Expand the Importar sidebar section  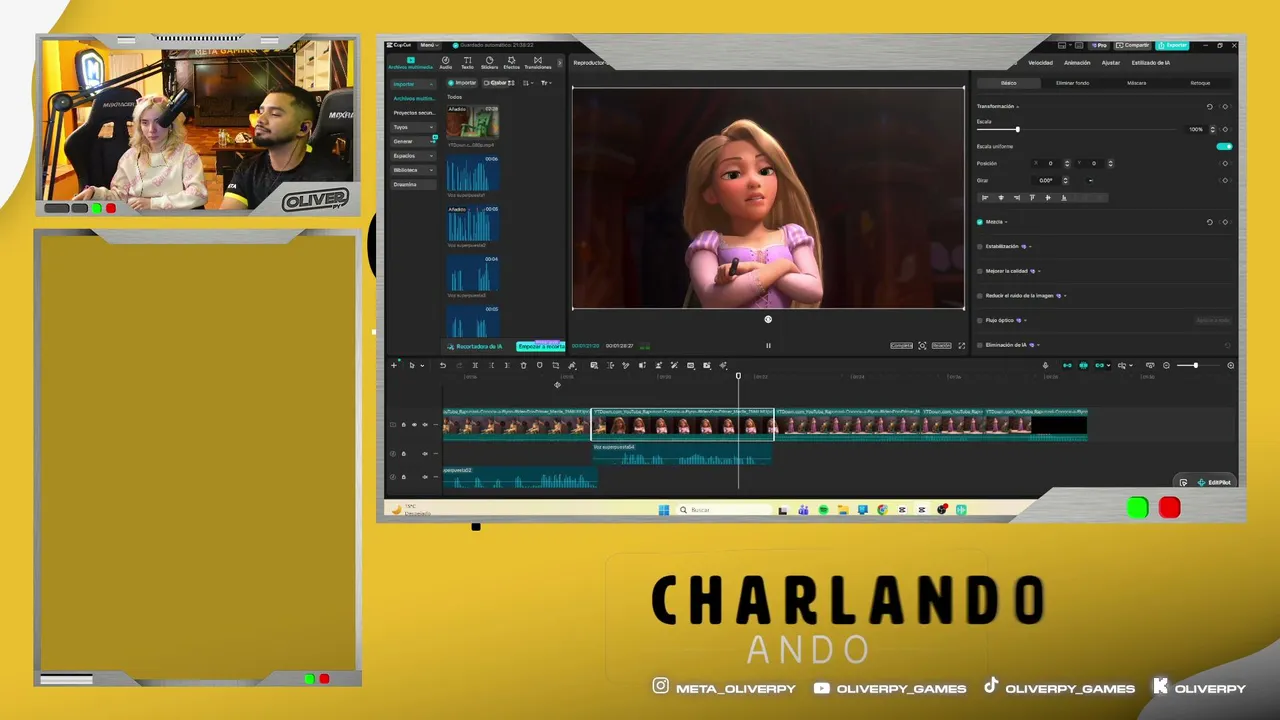tap(413, 84)
